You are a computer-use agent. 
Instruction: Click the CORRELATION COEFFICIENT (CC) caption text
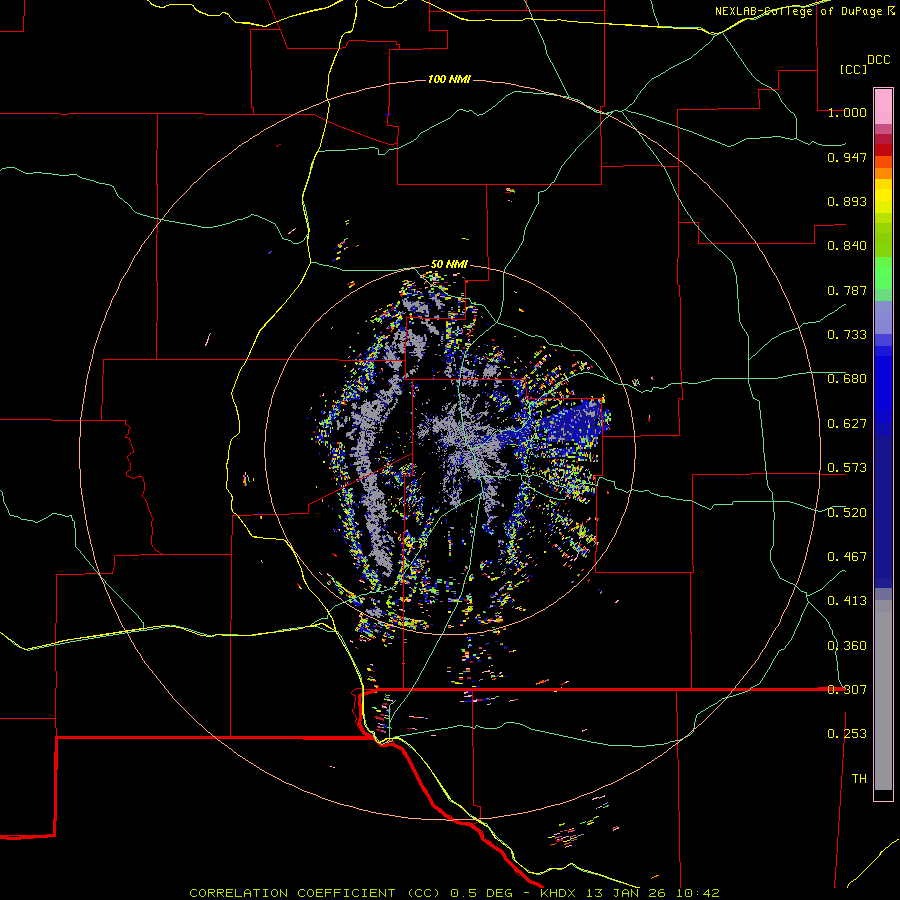314,893
